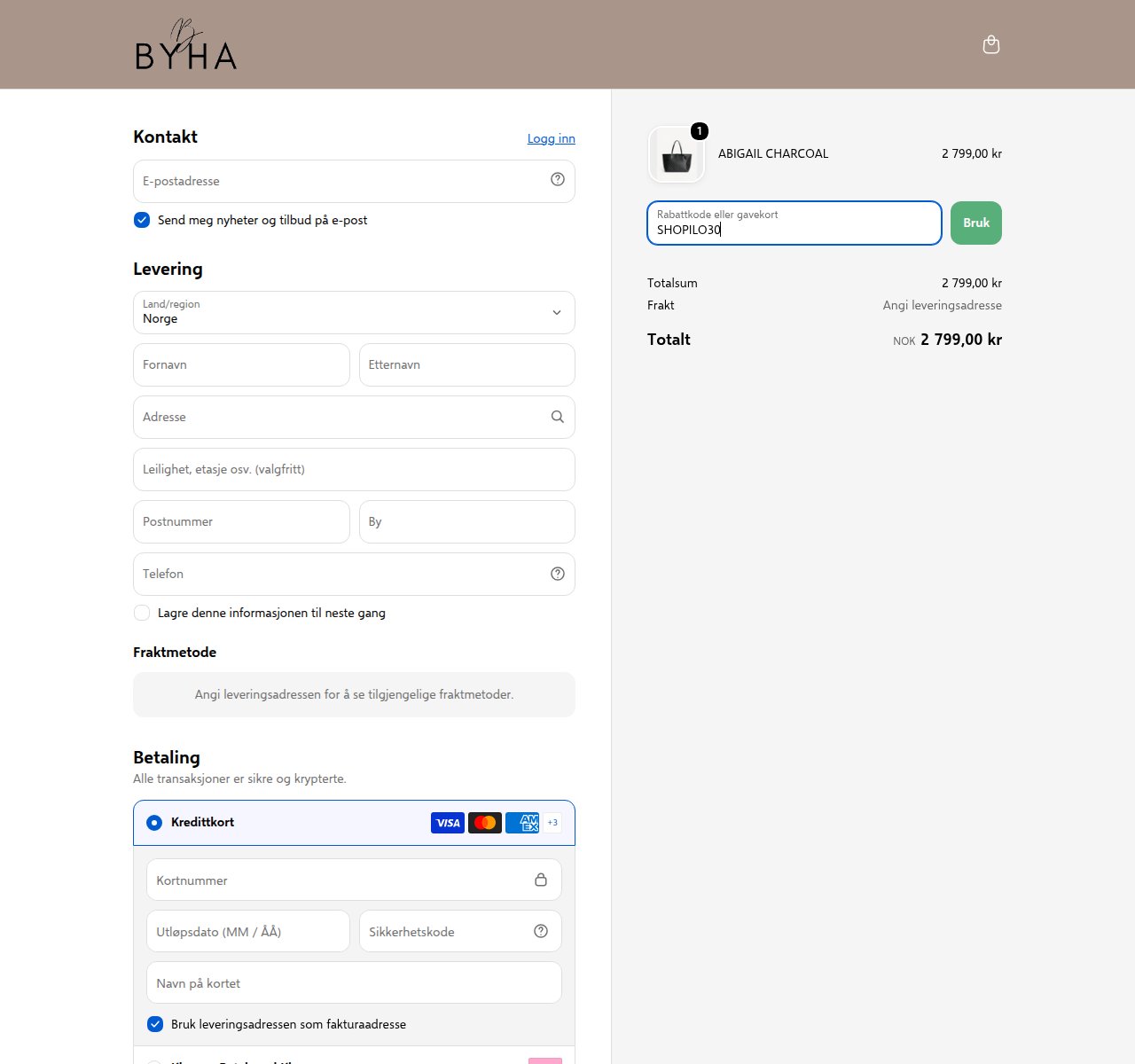Click the Sikkerhetskode input field
This screenshot has width=1135, height=1064.
[460, 931]
